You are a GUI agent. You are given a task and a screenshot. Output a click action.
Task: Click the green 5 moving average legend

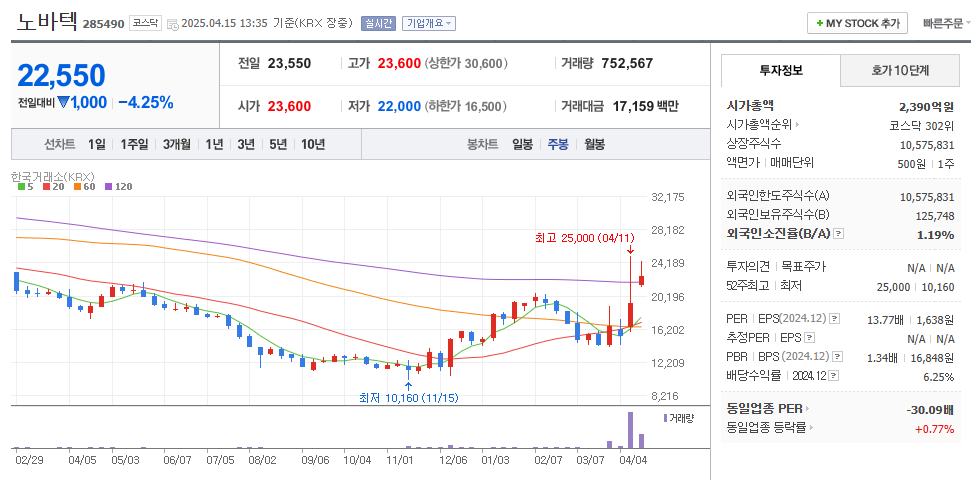tap(25, 186)
